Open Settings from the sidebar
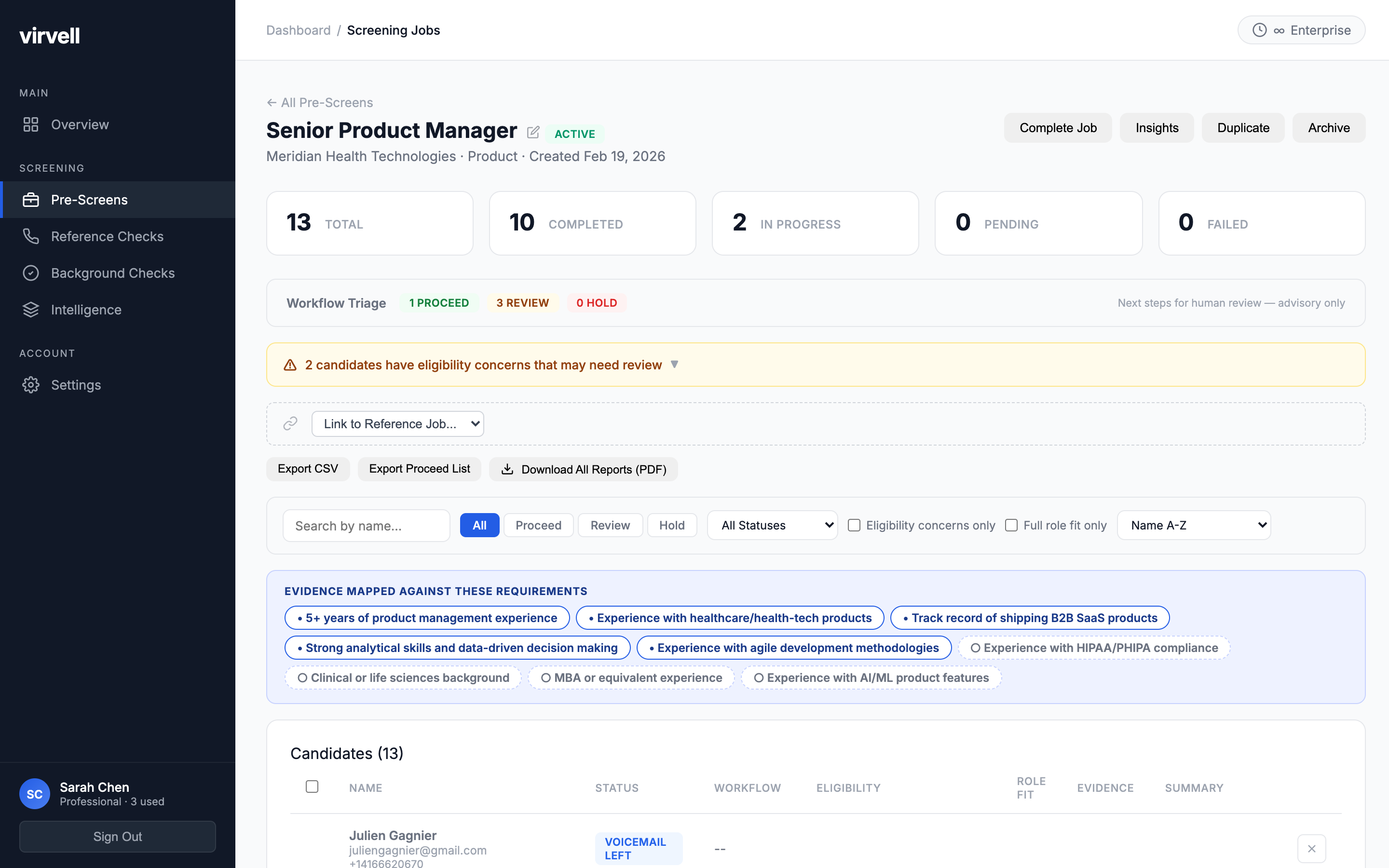1389x868 pixels. (76, 385)
